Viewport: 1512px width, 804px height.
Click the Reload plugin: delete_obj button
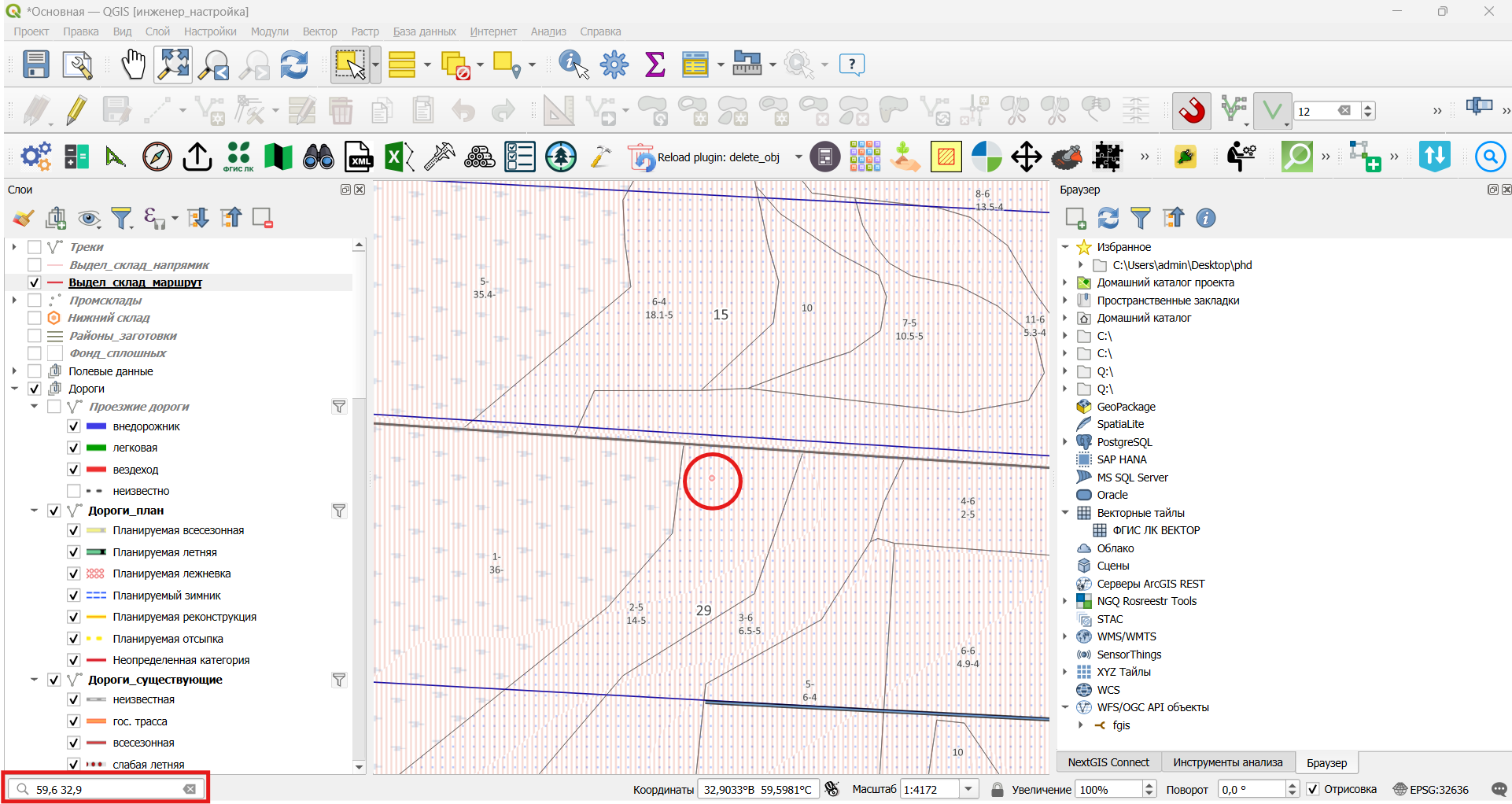coord(704,157)
